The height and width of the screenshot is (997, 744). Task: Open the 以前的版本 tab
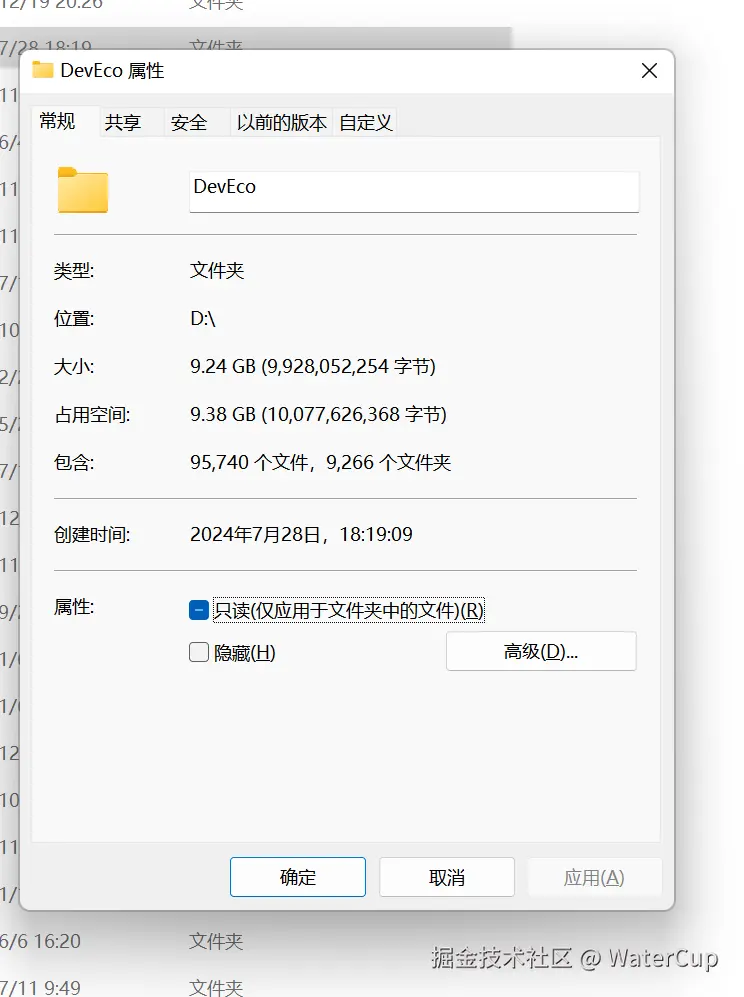click(x=281, y=122)
